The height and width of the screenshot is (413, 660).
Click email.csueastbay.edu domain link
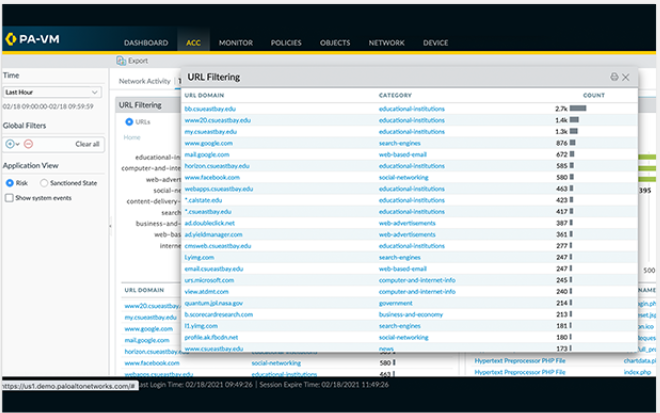click(x=214, y=269)
